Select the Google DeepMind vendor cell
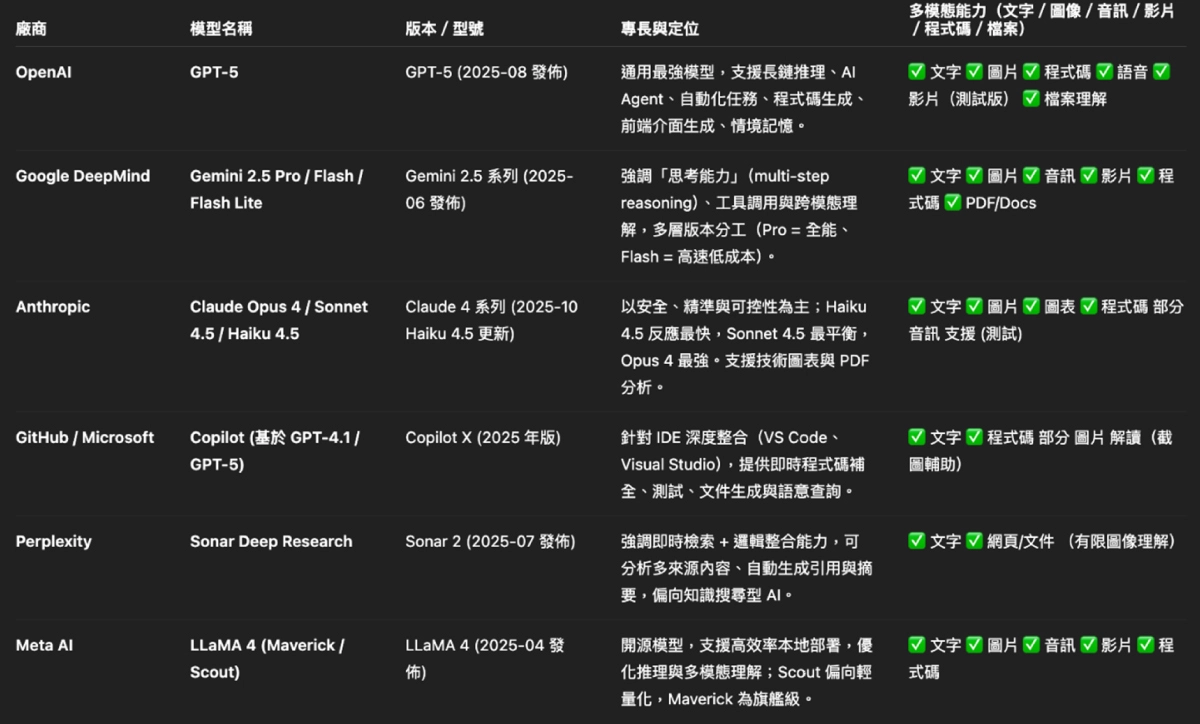The width and height of the screenshot is (1200, 724). pyautogui.click(x=83, y=176)
